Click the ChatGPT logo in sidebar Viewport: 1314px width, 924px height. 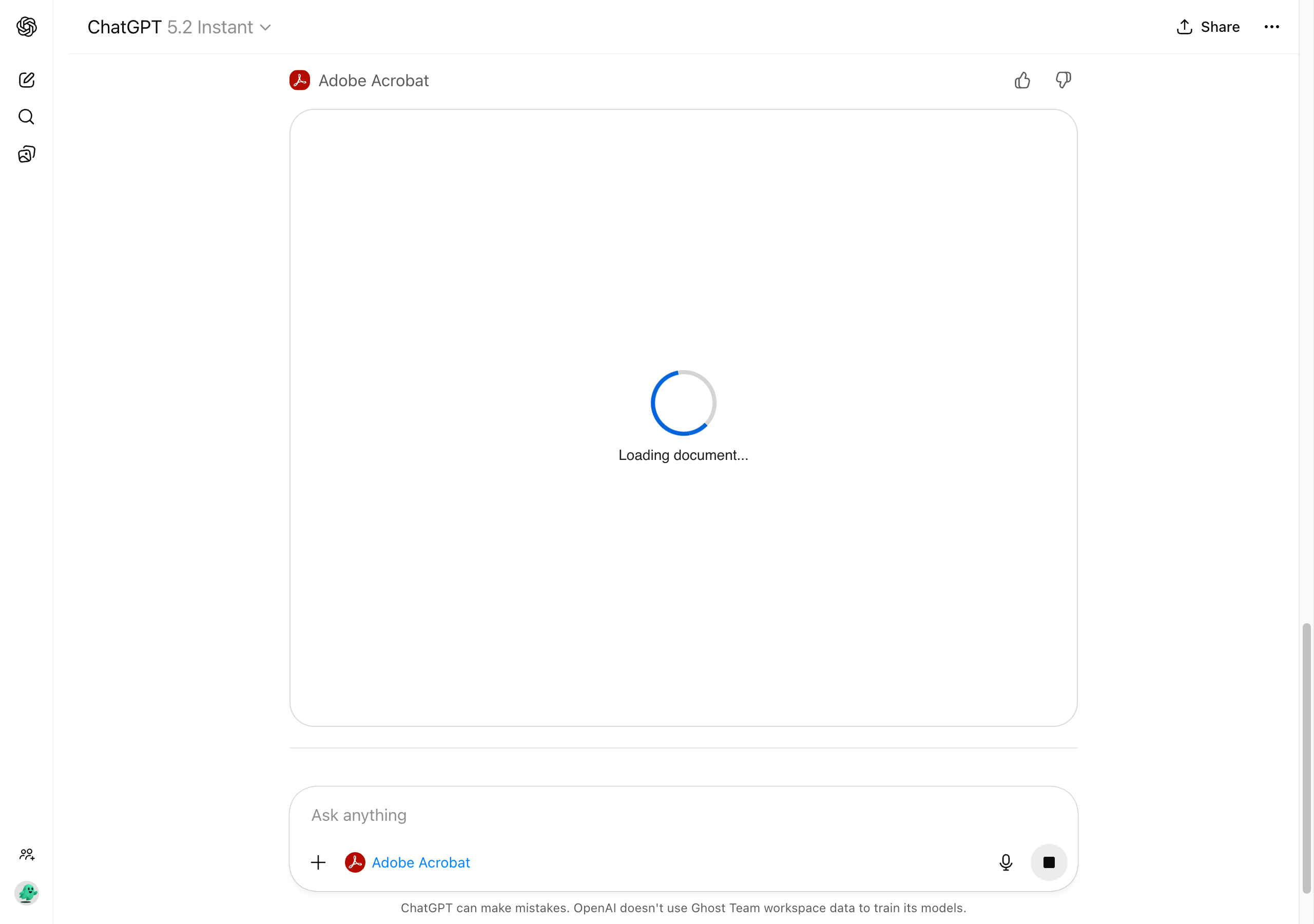[x=26, y=27]
